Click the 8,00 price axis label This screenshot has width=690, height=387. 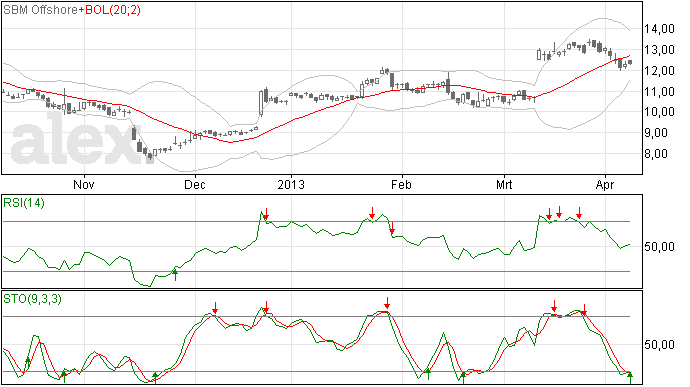(656, 154)
